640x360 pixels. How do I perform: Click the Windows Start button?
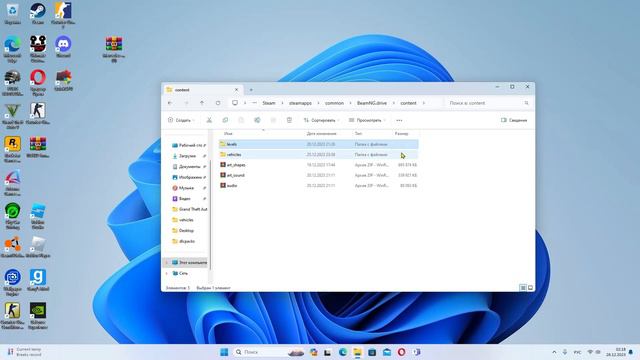point(224,352)
